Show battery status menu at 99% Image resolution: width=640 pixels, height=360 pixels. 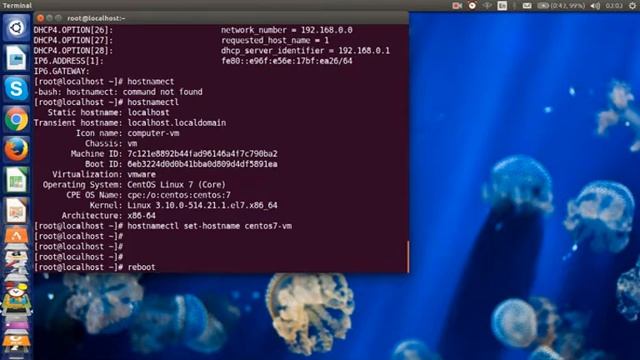(561, 5)
